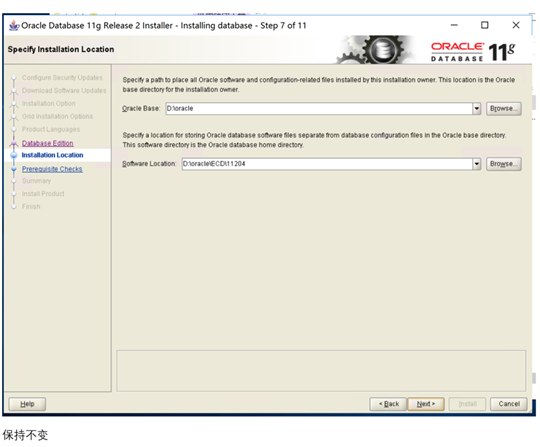
Task: Click the empty message area at bottom
Action: tap(321, 371)
